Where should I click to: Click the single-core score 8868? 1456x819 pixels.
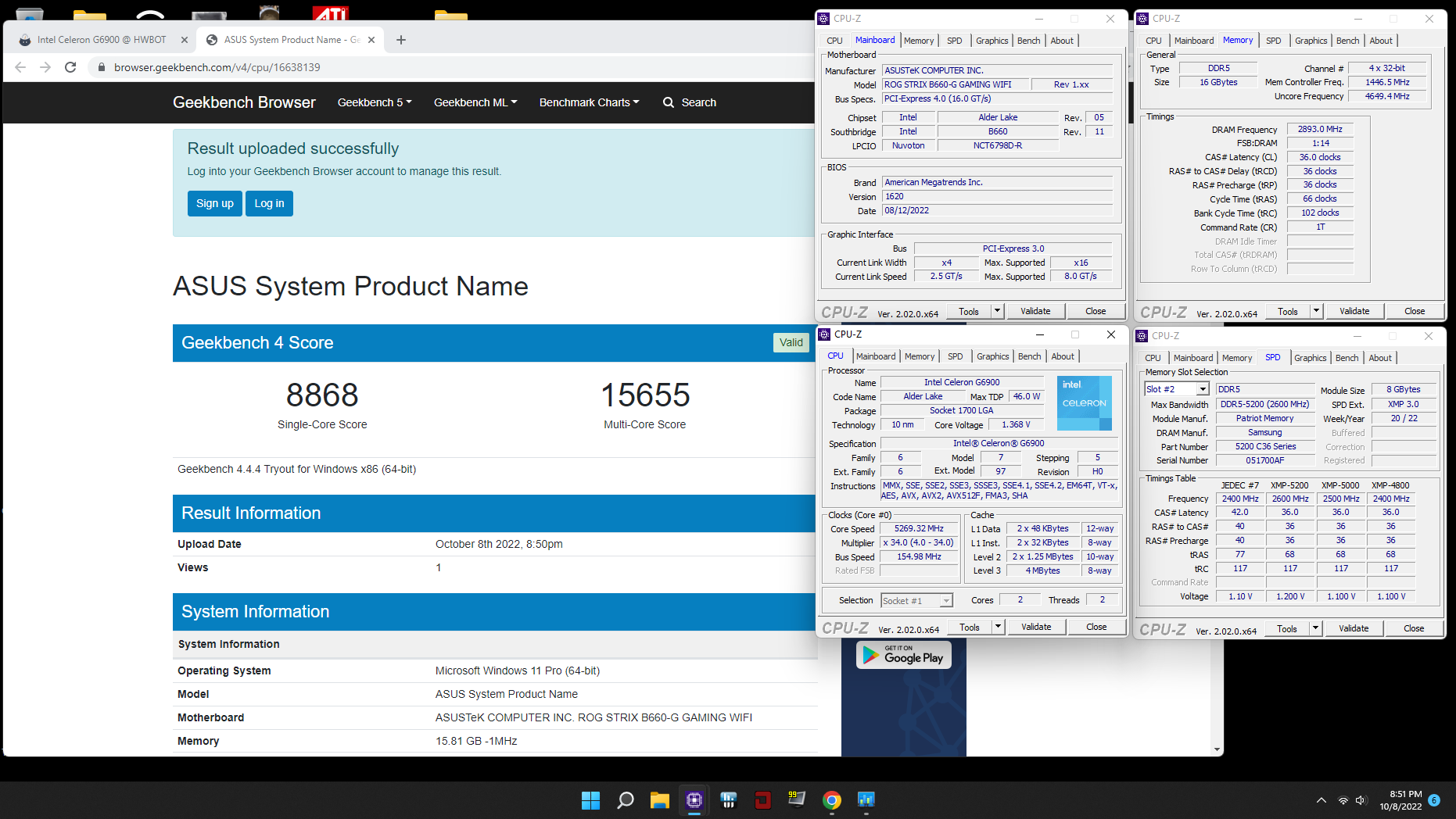click(322, 395)
